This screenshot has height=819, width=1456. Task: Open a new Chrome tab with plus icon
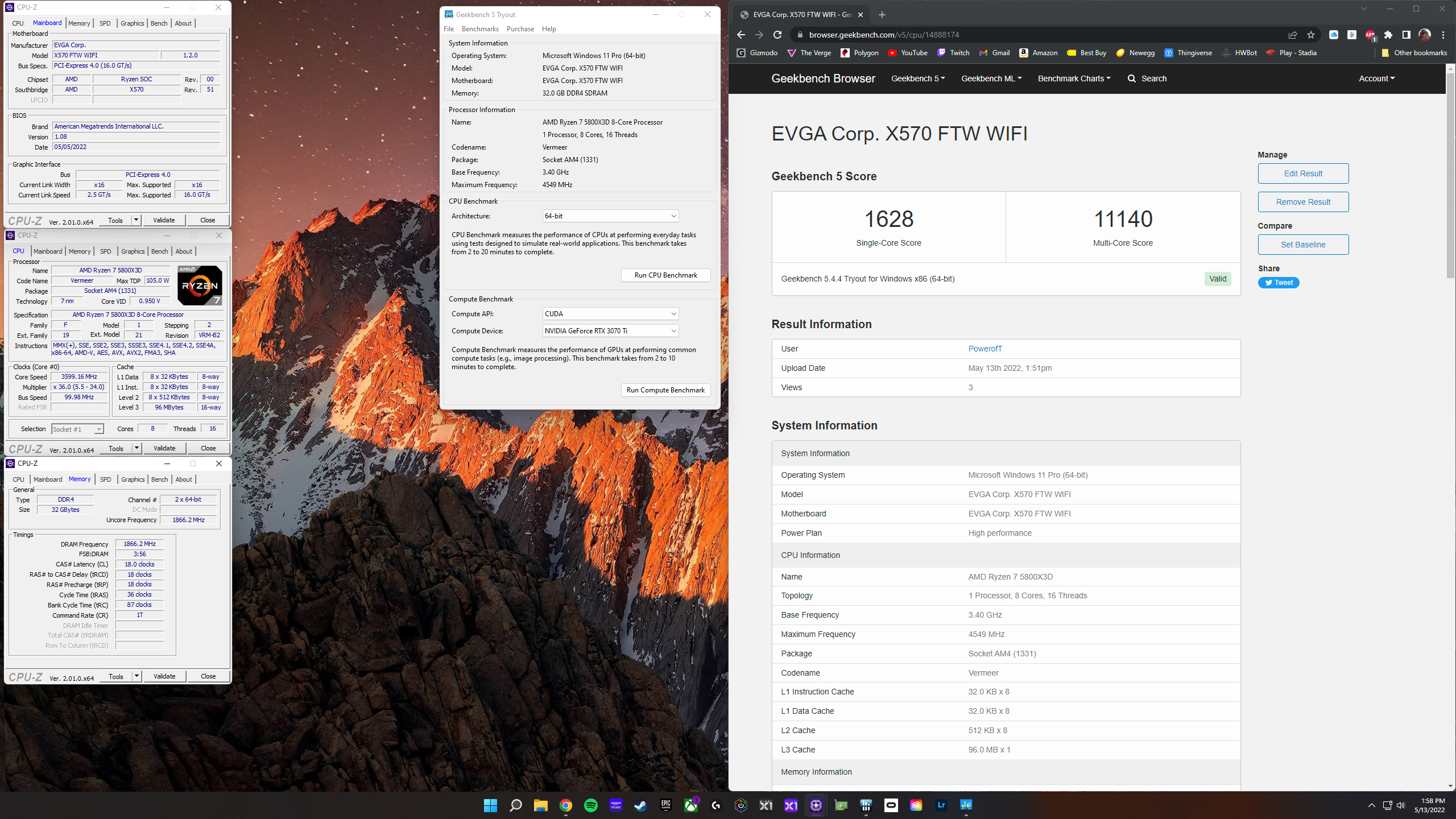click(882, 15)
